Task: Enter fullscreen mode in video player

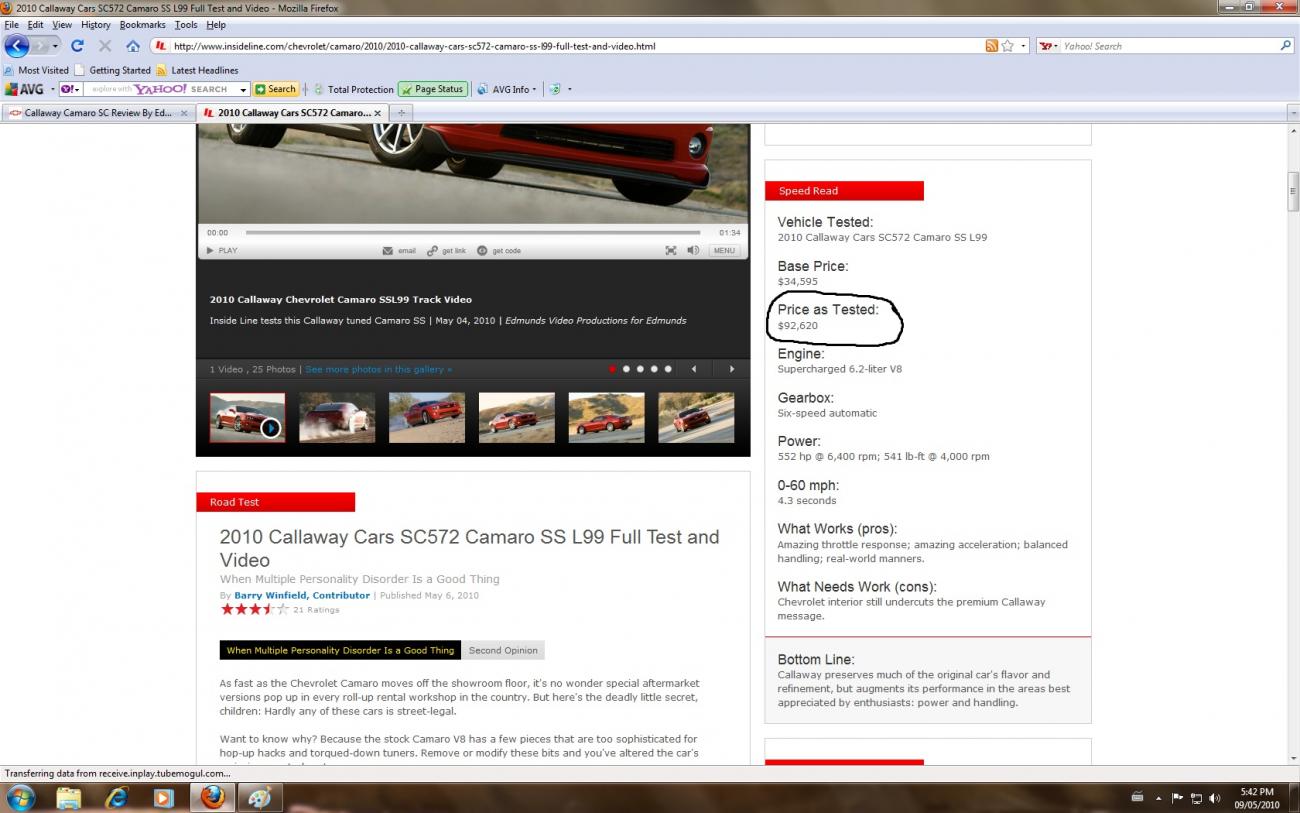Action: point(672,251)
